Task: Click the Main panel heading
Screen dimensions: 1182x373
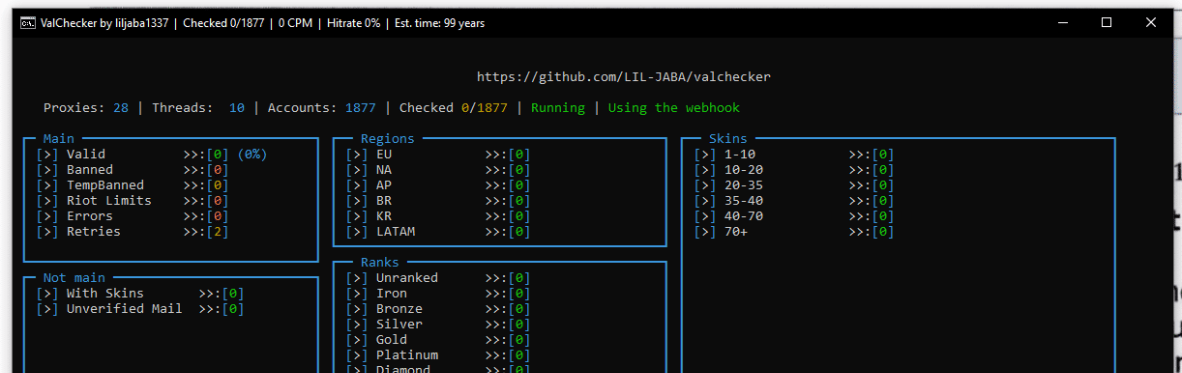Action: [59, 139]
